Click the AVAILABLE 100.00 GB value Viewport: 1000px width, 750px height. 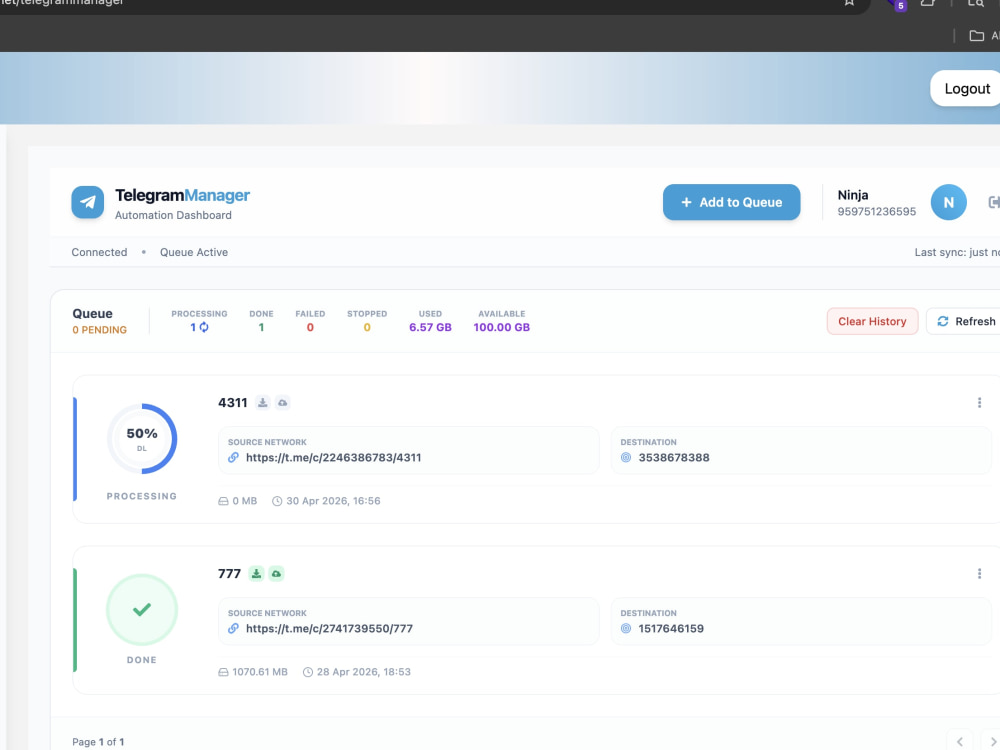(x=501, y=327)
